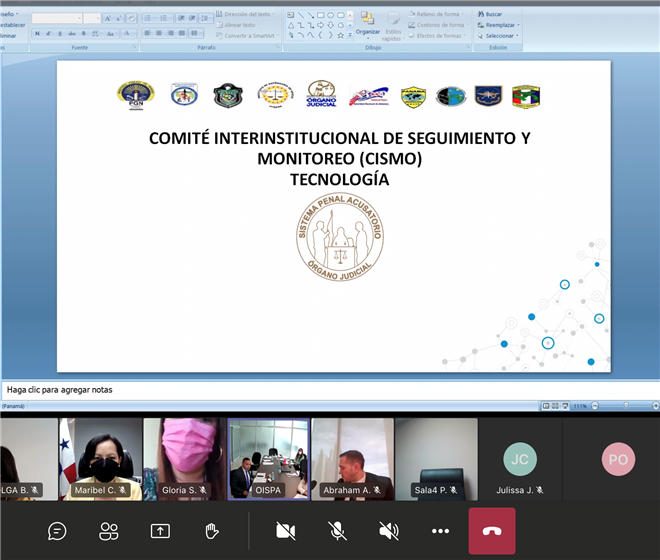
Task: Open the meeting chat panel
Action: pyautogui.click(x=57, y=531)
